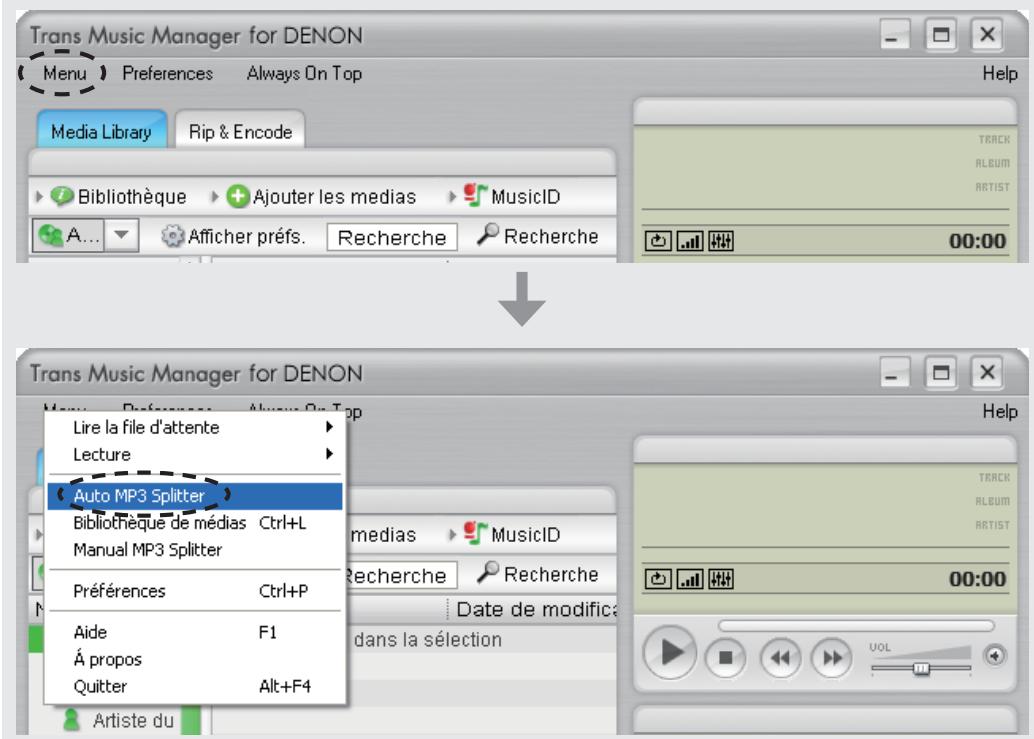Click Rewind button in lower window
Screen dimensions: 1034x739
781,657
